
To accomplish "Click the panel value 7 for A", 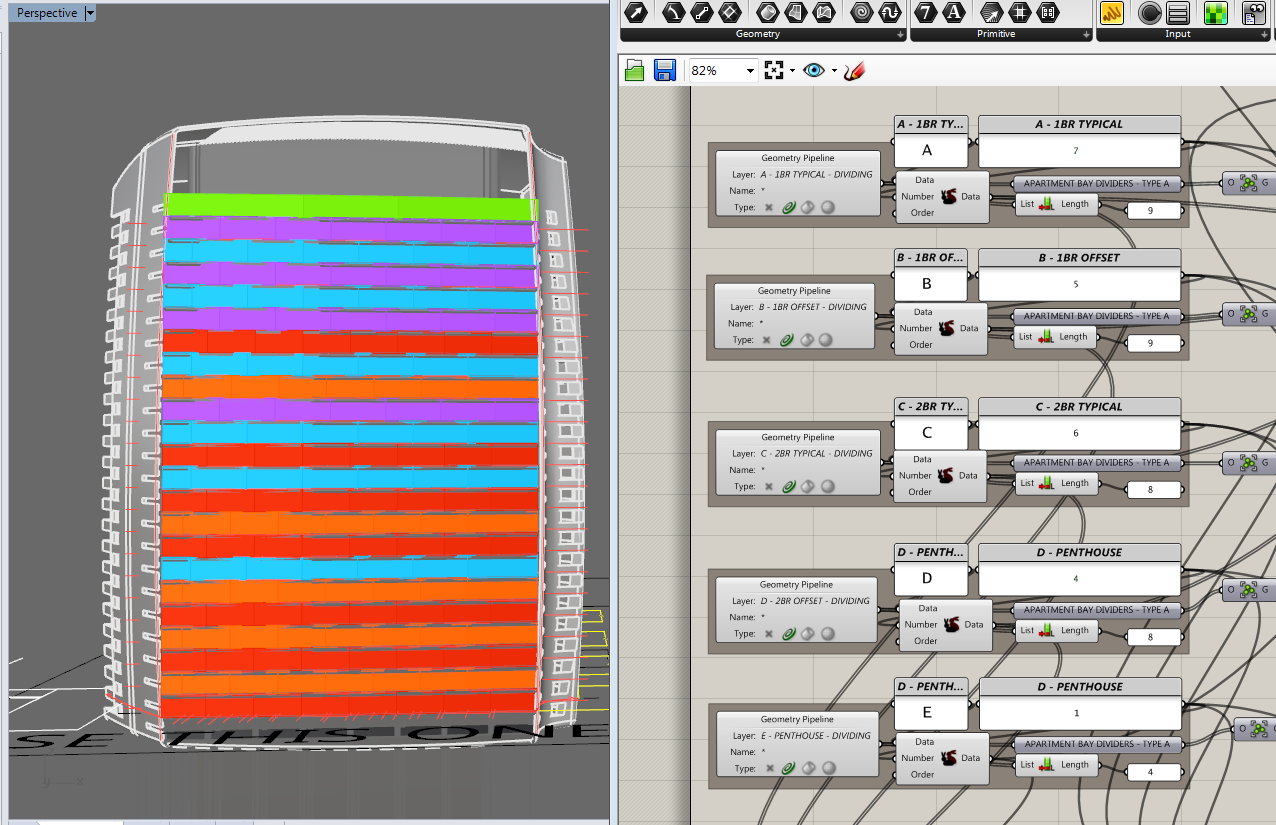I will 1079,151.
